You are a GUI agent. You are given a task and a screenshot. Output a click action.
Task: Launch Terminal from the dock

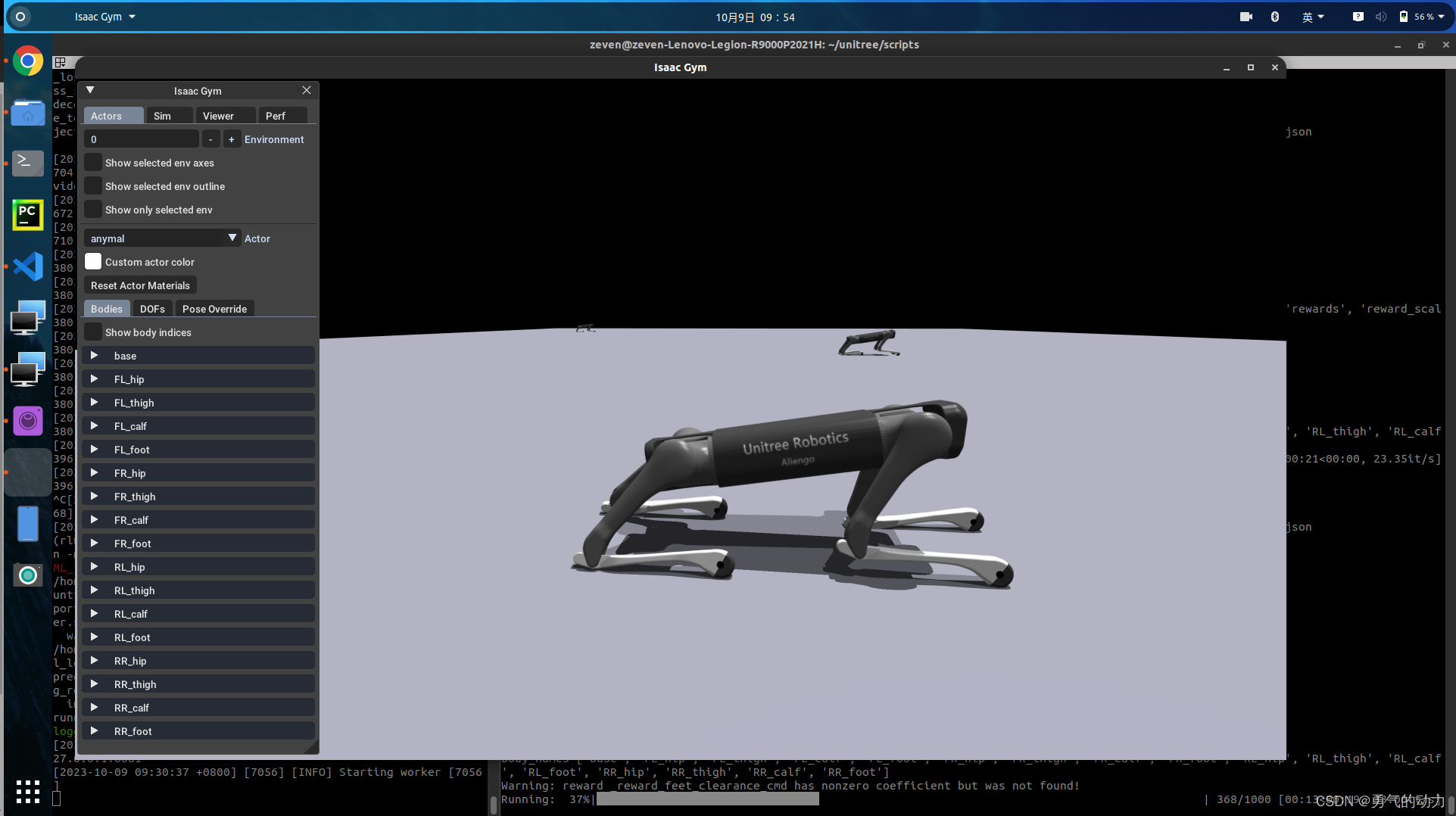(x=28, y=163)
